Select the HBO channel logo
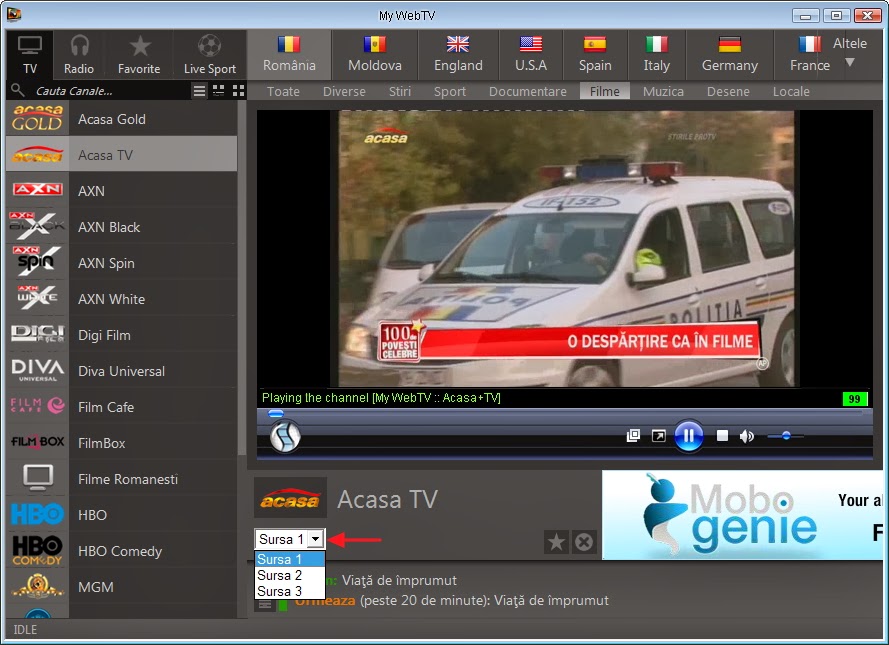The width and height of the screenshot is (889, 645). [37, 515]
